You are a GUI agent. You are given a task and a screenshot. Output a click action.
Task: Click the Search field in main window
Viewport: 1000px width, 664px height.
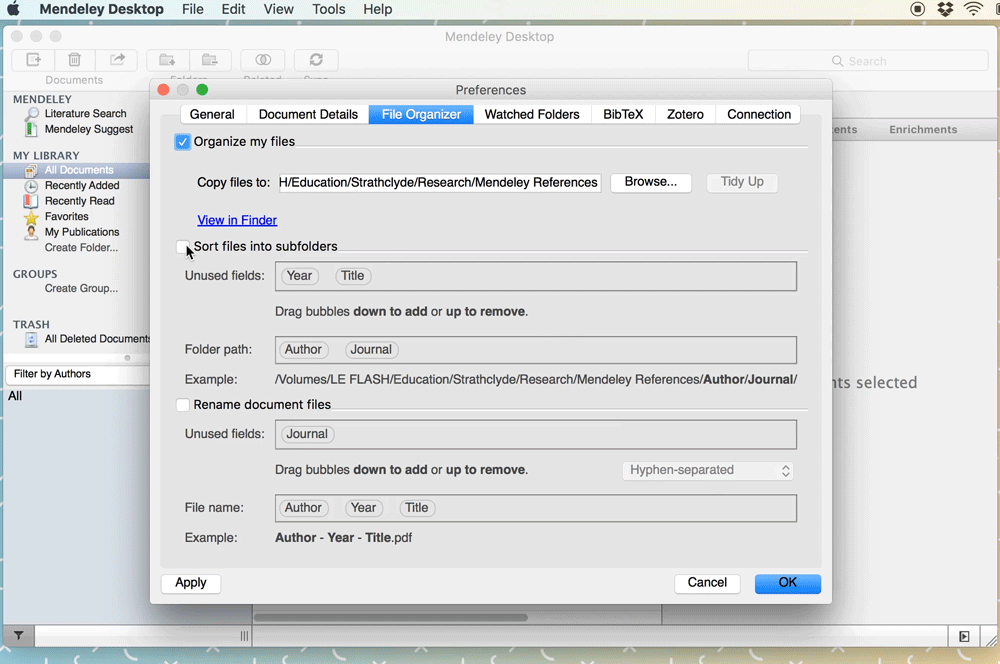click(867, 61)
